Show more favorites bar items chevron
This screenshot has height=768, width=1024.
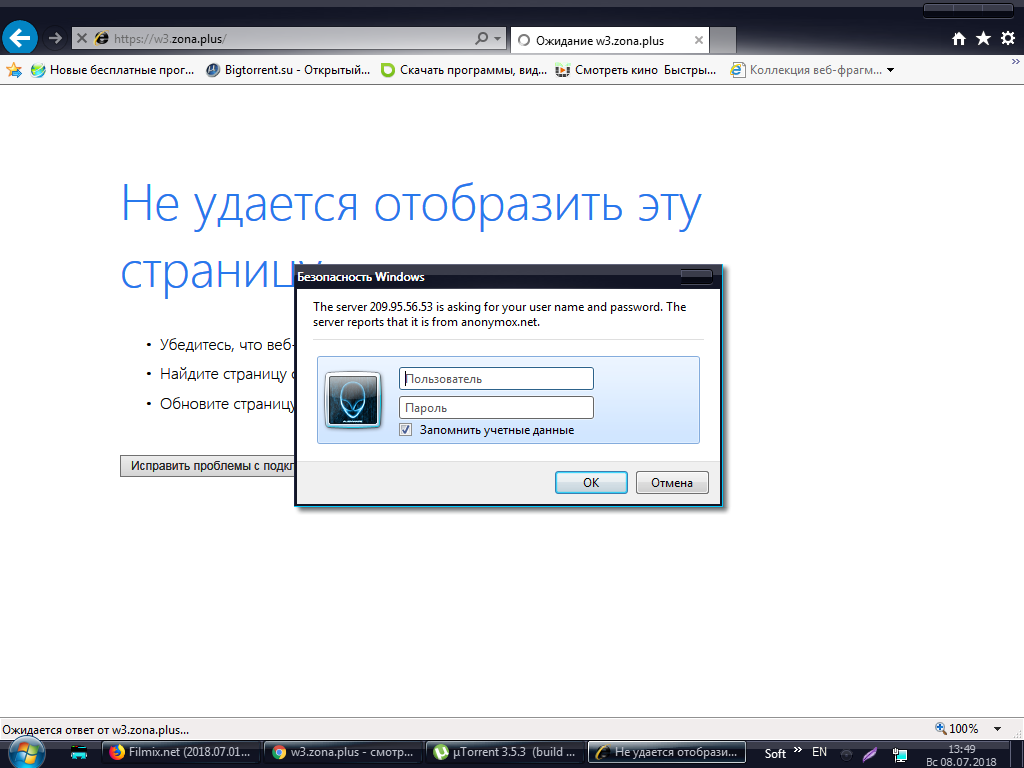1016,61
